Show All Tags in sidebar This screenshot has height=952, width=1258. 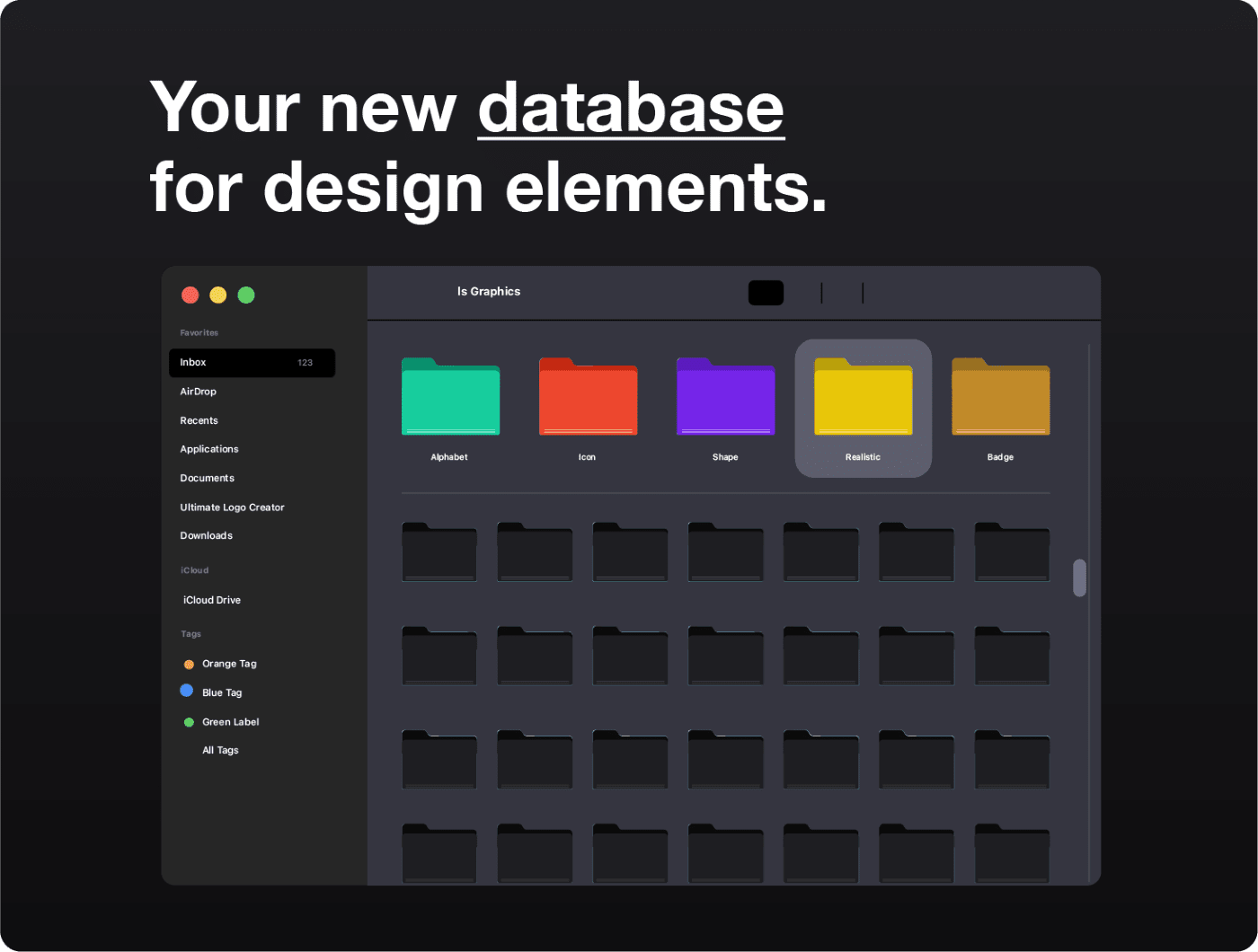click(220, 751)
